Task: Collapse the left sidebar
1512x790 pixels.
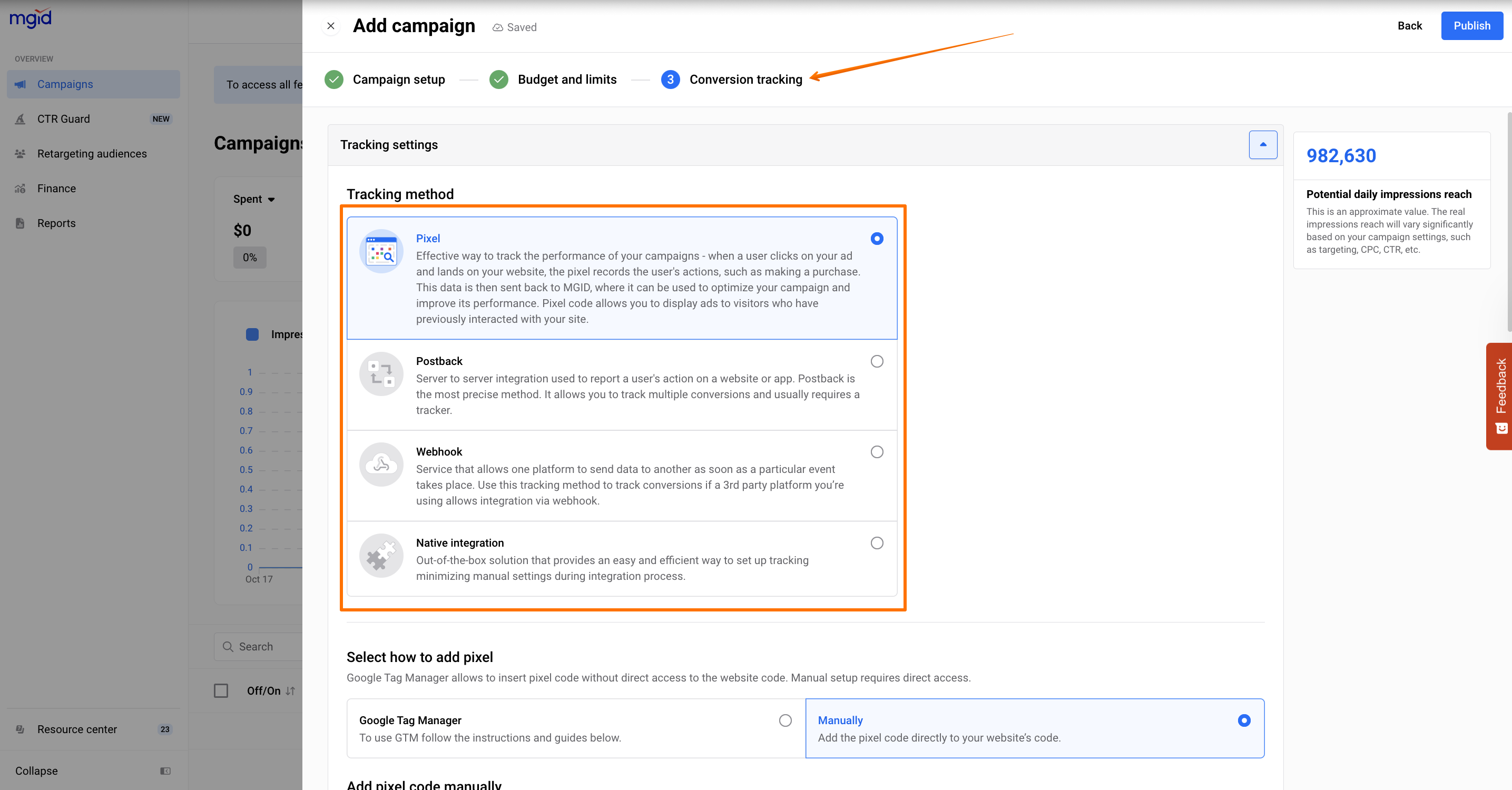Action: coord(36,771)
